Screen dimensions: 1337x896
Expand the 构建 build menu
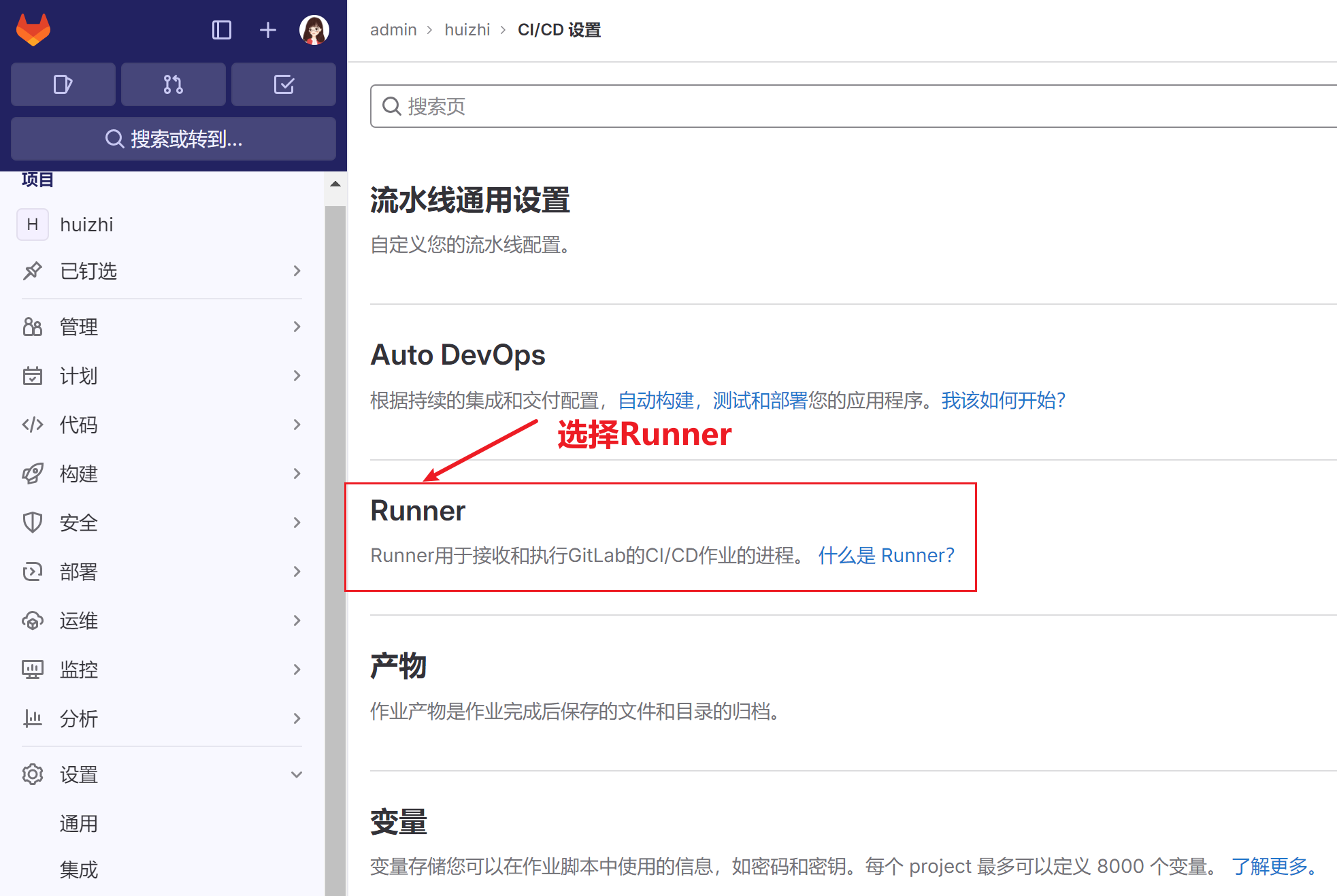pyautogui.click(x=162, y=474)
